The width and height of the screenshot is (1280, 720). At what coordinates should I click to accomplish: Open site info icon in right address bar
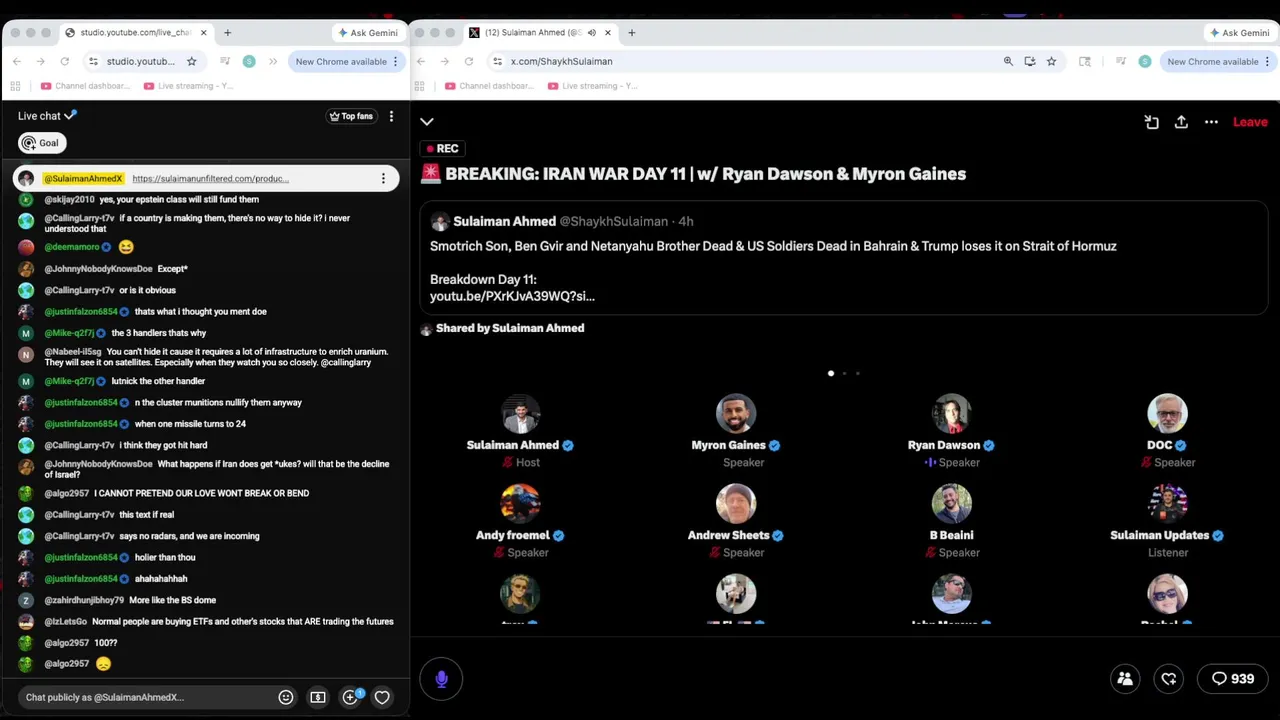497,61
